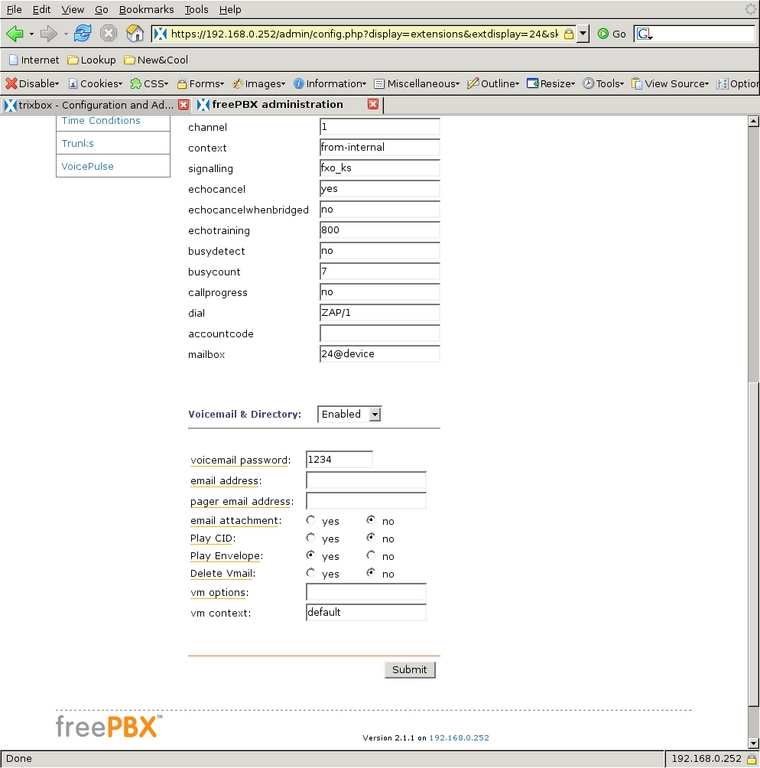Select yes for email attachment
The image size is (760, 768).
pos(311,521)
